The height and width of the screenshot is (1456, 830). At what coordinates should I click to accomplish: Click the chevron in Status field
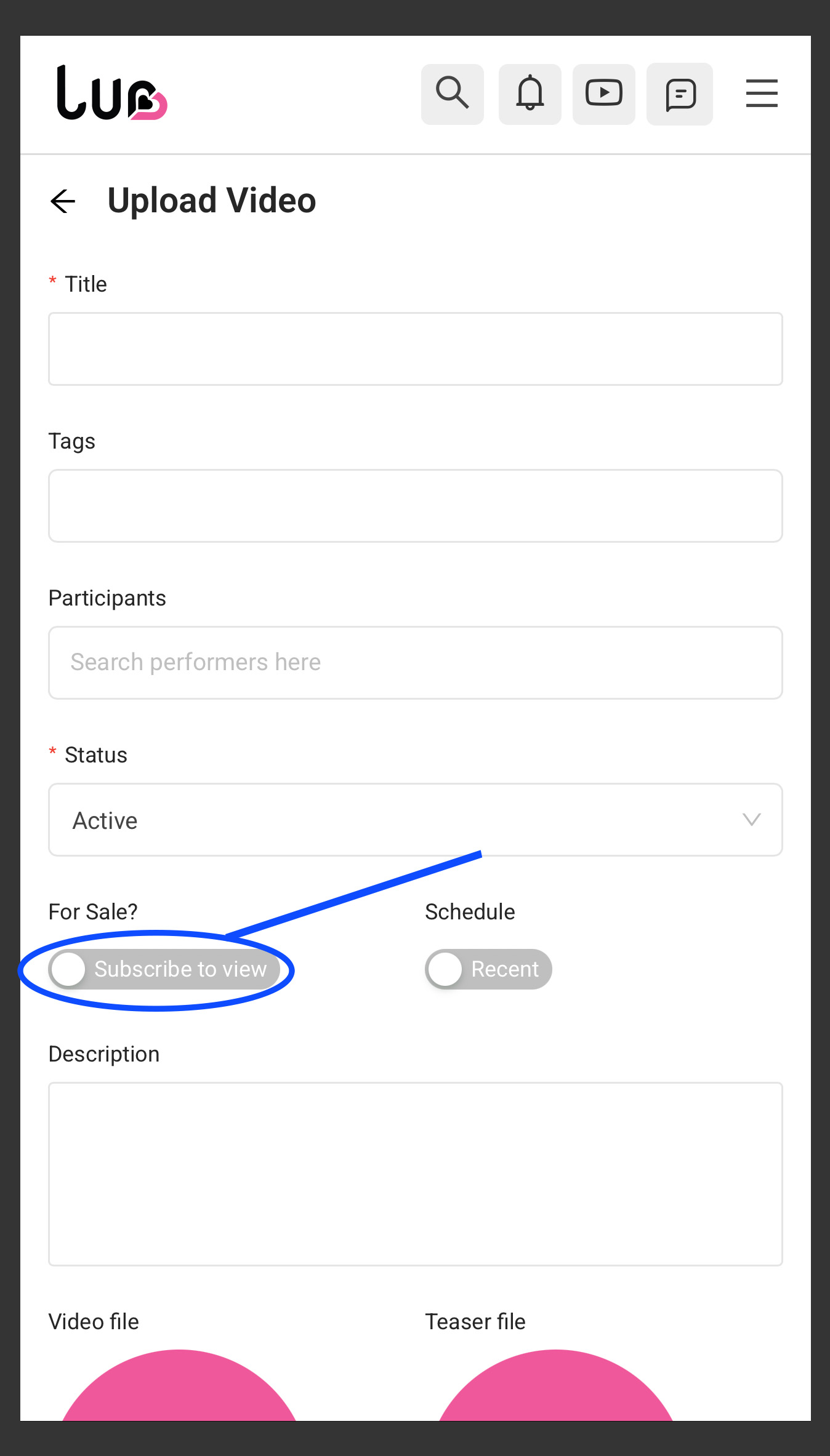[752, 820]
